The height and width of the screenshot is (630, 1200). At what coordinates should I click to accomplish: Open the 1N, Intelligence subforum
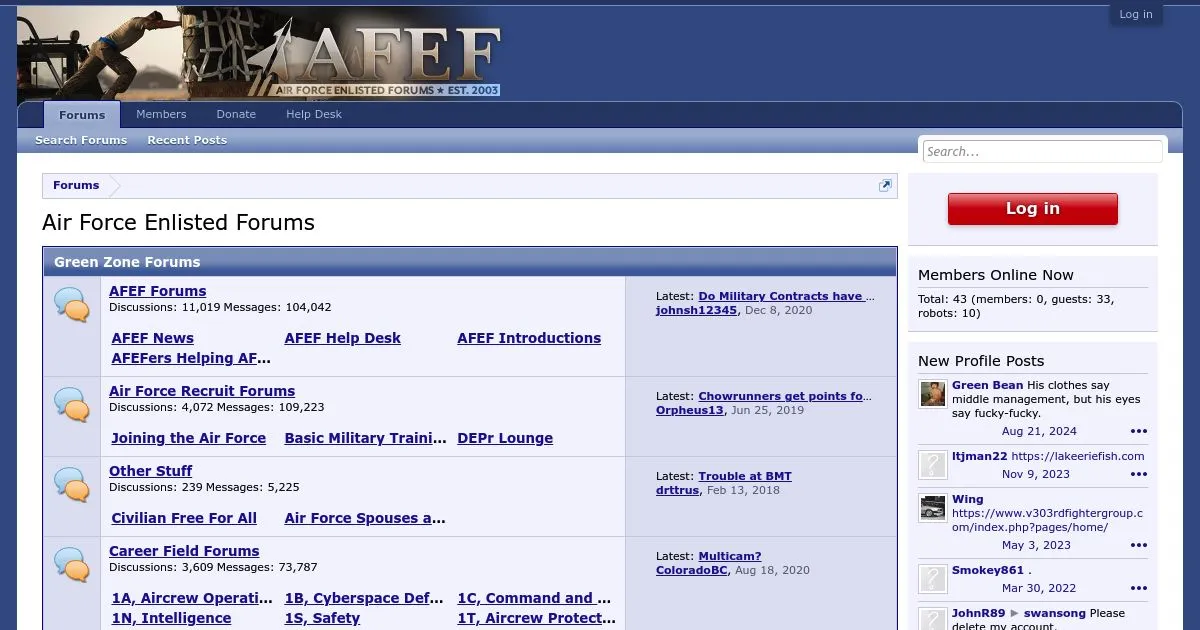click(x=171, y=618)
